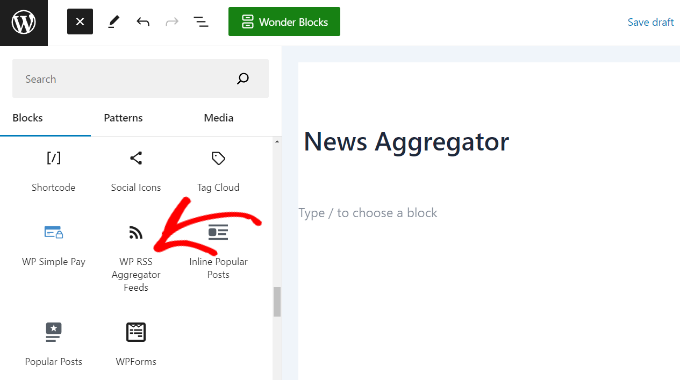This screenshot has width=680, height=380.
Task: Save the draft
Action: (x=651, y=22)
